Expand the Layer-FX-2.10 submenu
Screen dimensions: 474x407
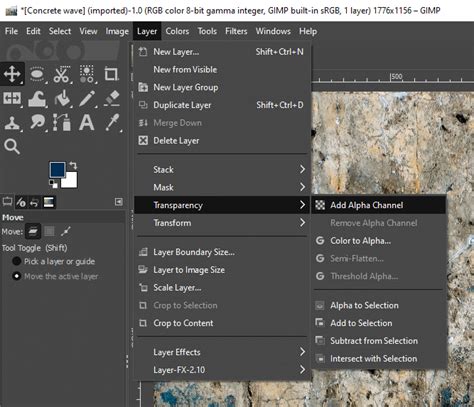[222, 370]
